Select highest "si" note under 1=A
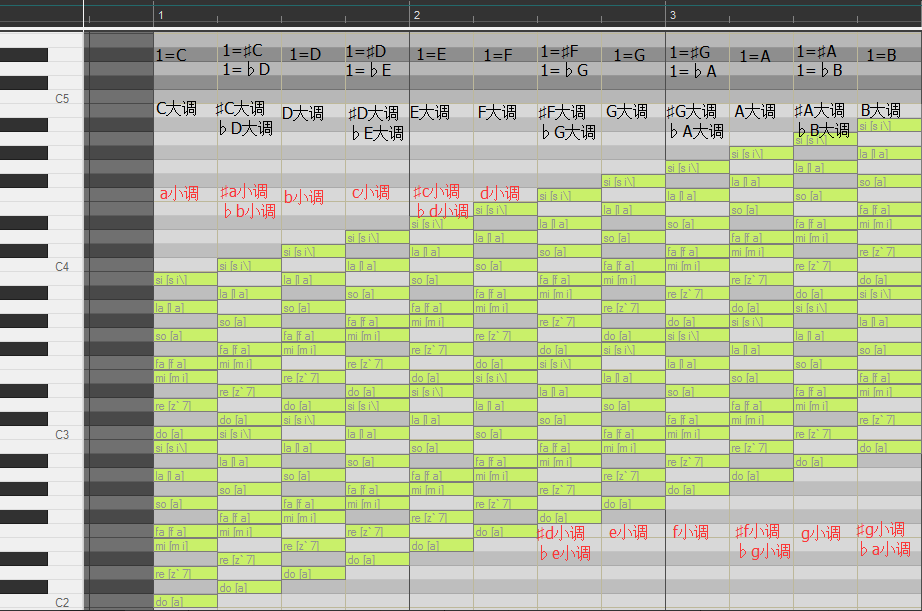This screenshot has width=922, height=611. (x=761, y=153)
